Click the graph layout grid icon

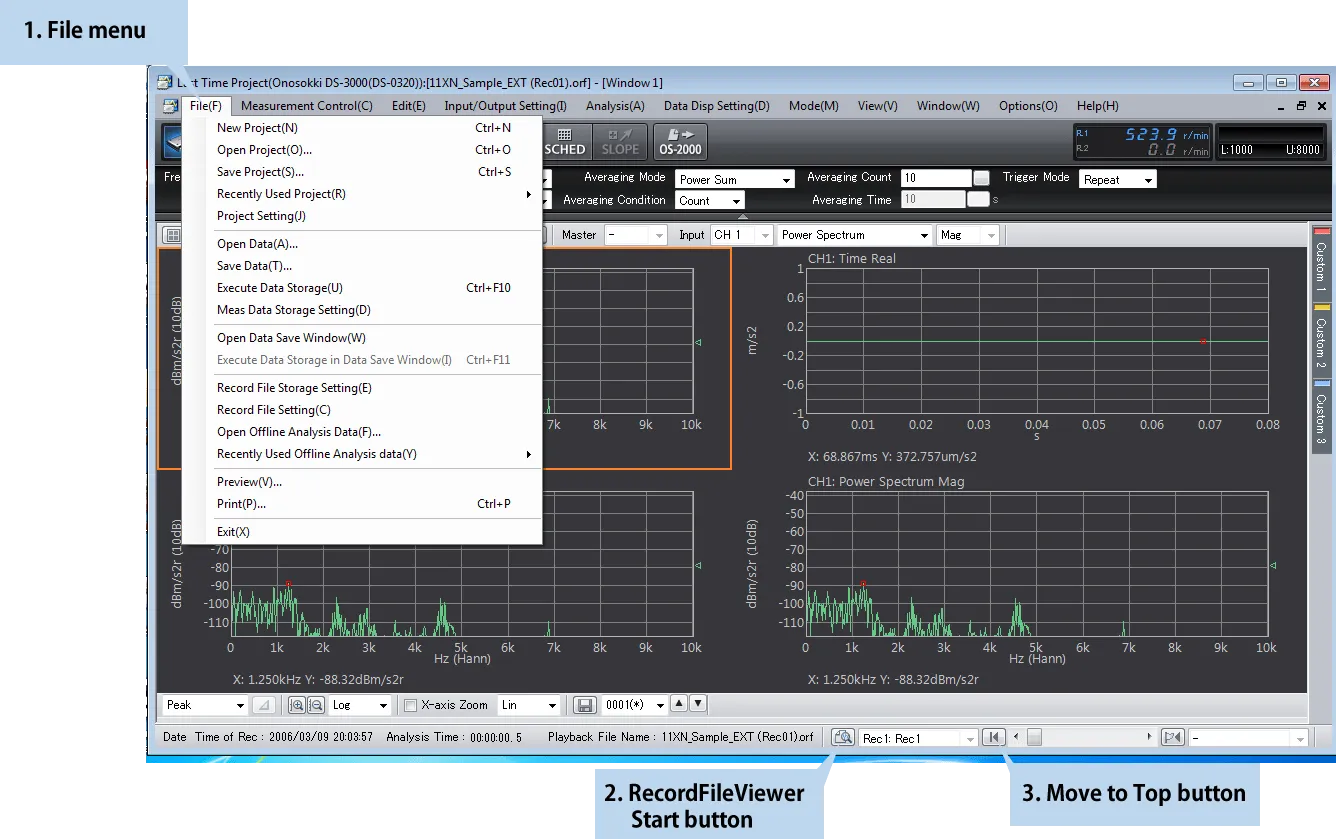[x=173, y=235]
